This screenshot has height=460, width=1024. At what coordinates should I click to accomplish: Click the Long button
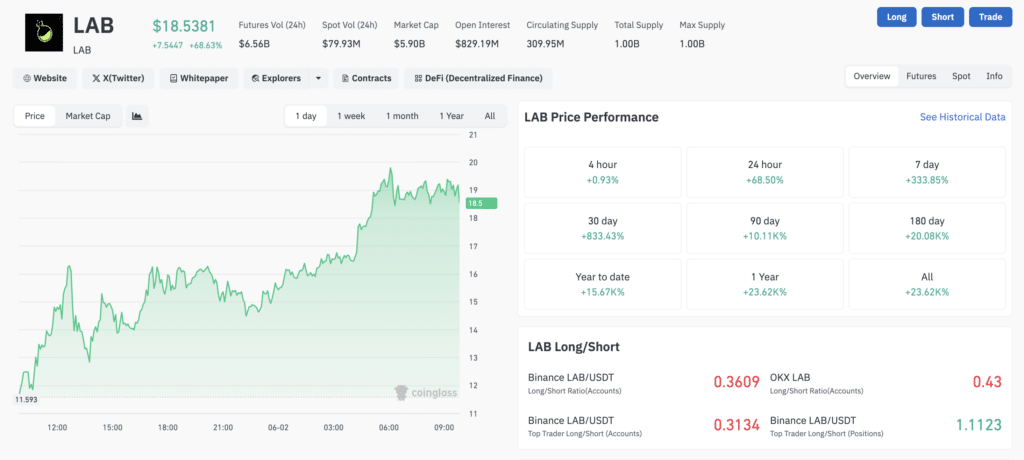pyautogui.click(x=897, y=17)
